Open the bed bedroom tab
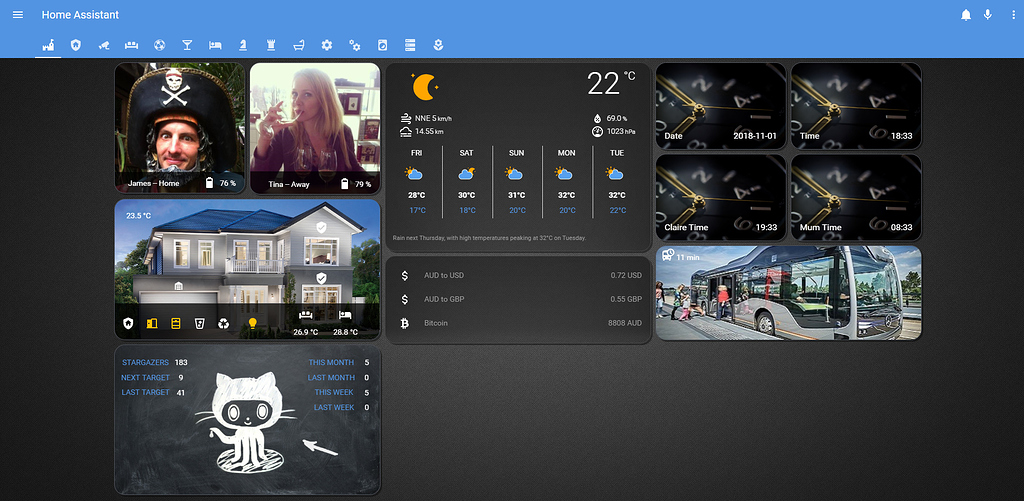This screenshot has width=1024, height=501. coord(215,45)
